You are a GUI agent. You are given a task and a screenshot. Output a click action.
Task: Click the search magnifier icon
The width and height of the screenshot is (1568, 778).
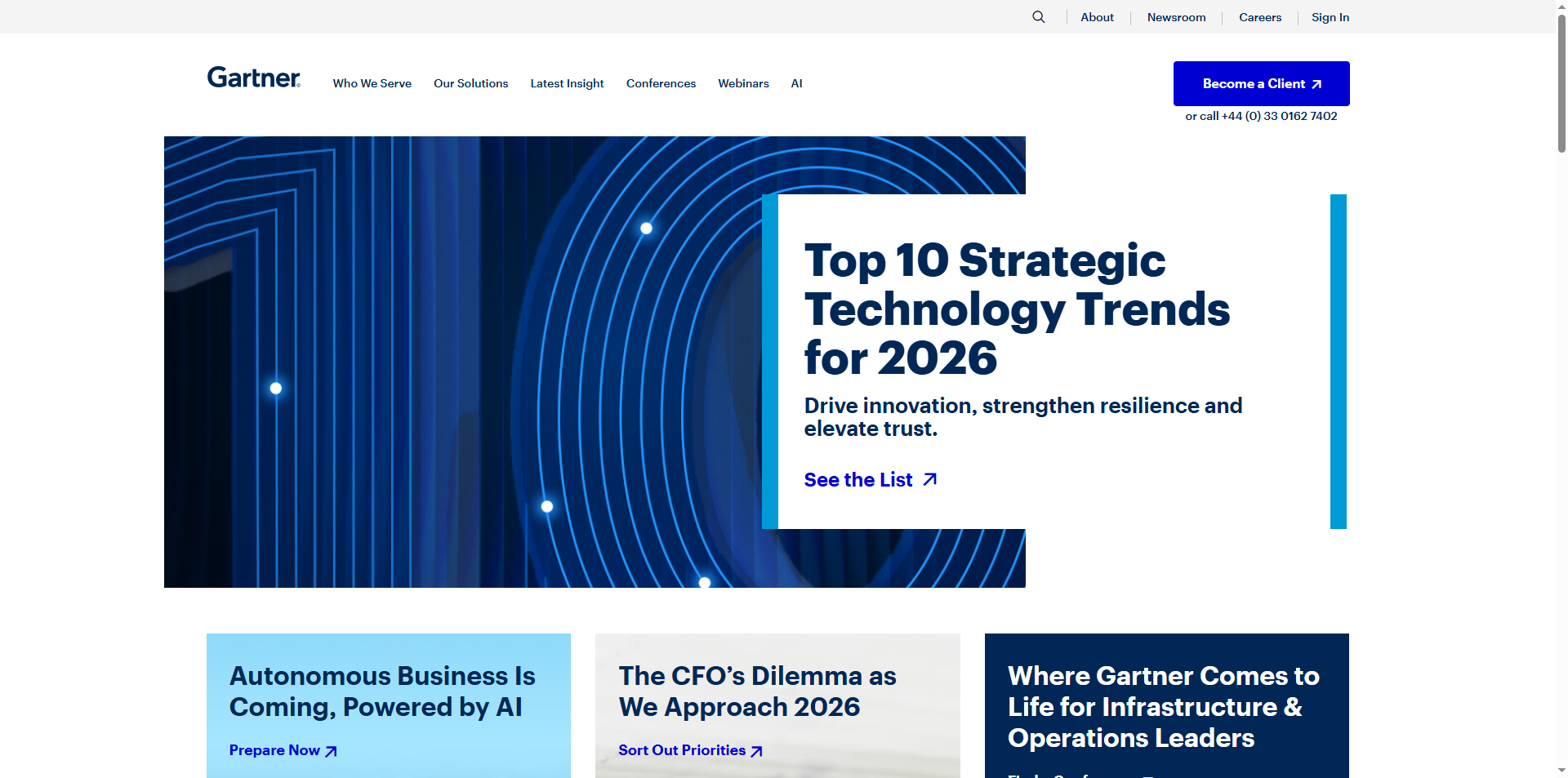(x=1038, y=17)
